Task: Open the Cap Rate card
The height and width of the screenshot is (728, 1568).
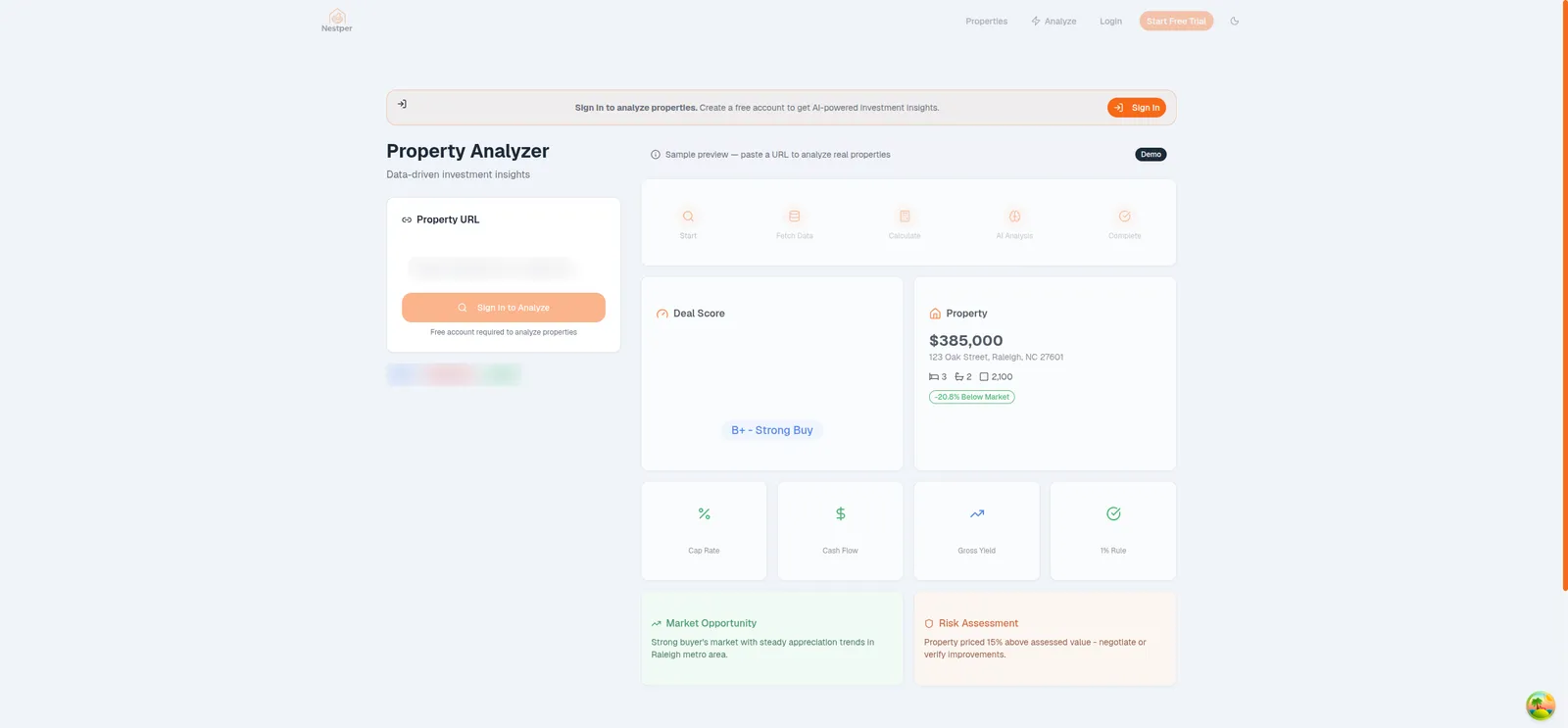Action: click(x=704, y=530)
